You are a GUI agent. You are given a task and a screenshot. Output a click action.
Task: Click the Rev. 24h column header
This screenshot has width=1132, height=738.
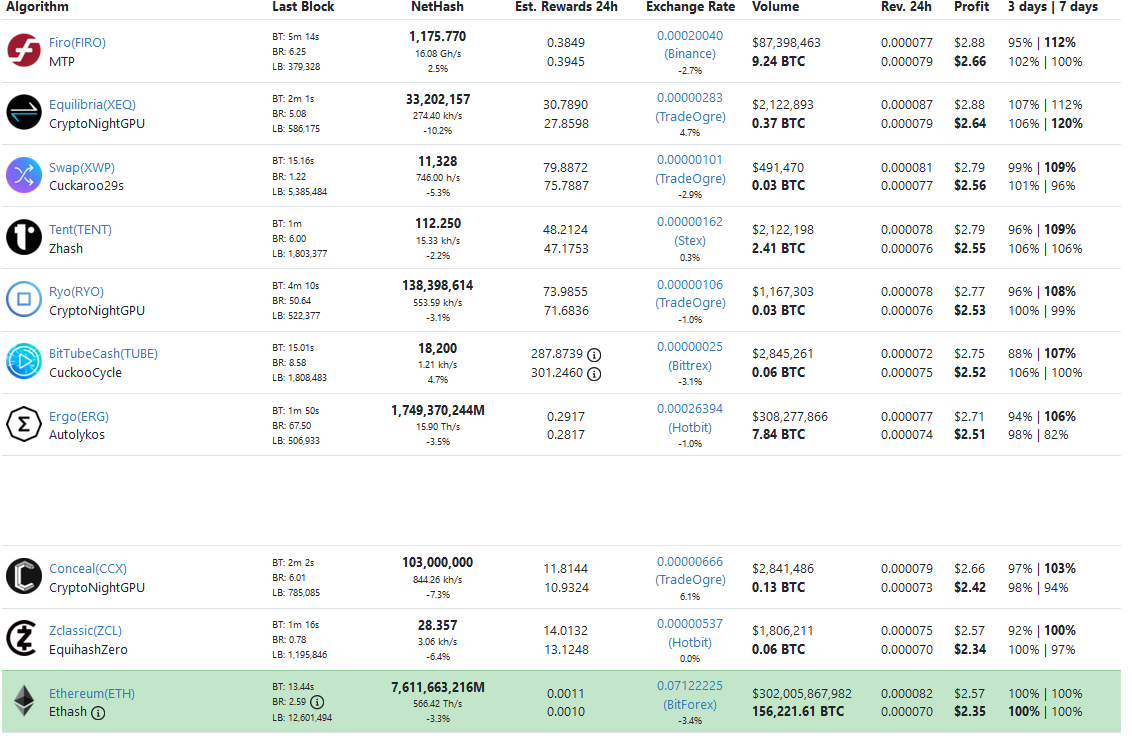906,6
